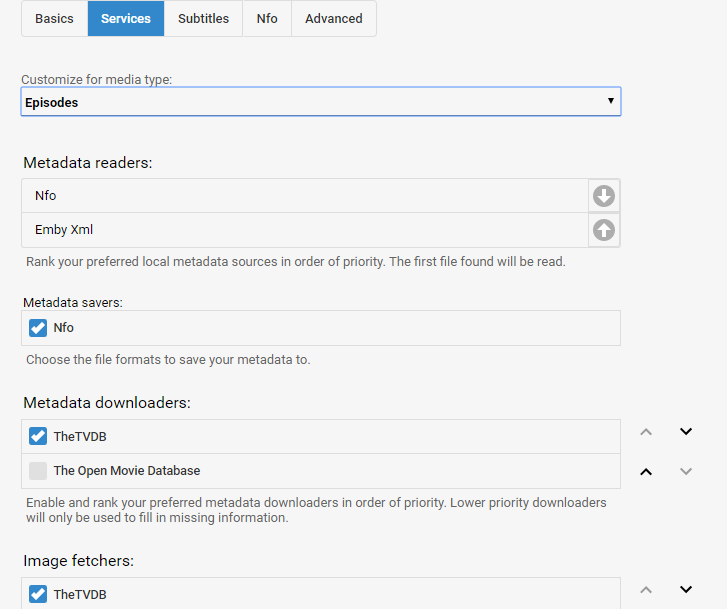Move TheTVDB metadata downloader up in priority
Image resolution: width=727 pixels, height=609 pixels.
646,432
